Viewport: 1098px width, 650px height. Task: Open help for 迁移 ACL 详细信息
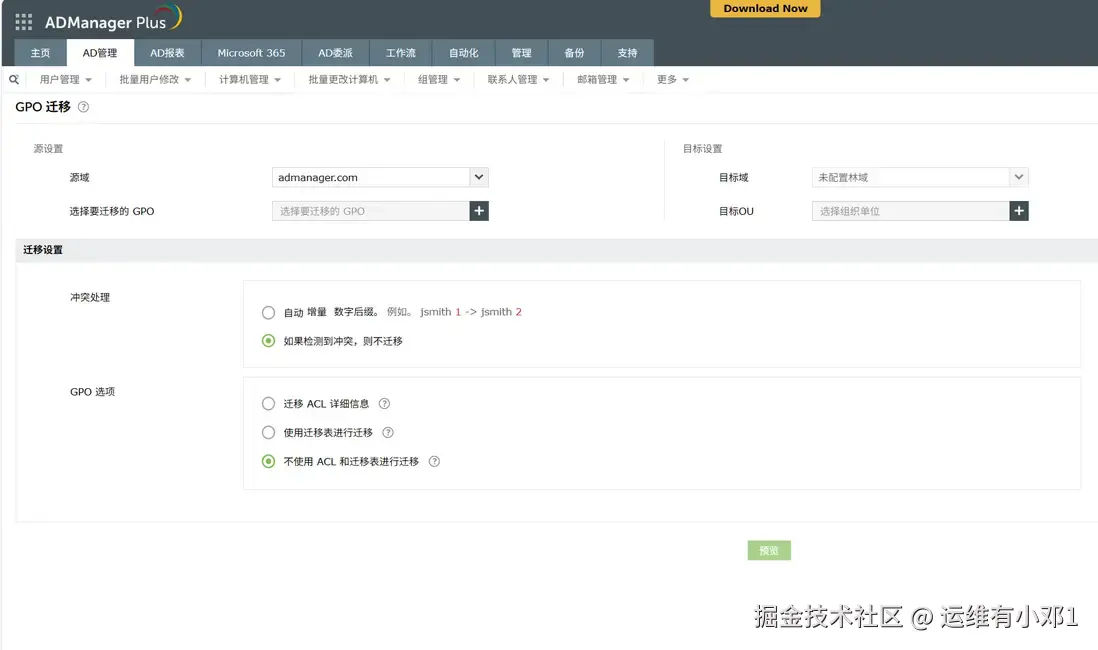(385, 403)
